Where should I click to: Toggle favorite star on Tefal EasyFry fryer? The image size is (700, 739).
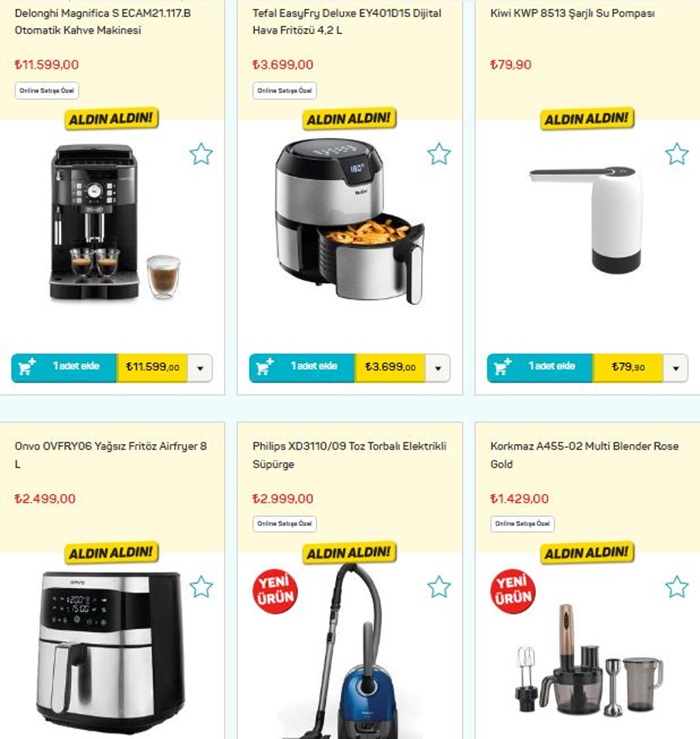(x=439, y=154)
